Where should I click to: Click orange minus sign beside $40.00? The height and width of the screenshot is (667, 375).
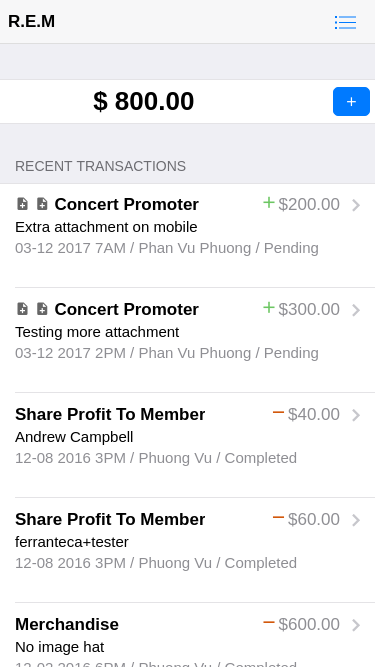pyautogui.click(x=278, y=412)
